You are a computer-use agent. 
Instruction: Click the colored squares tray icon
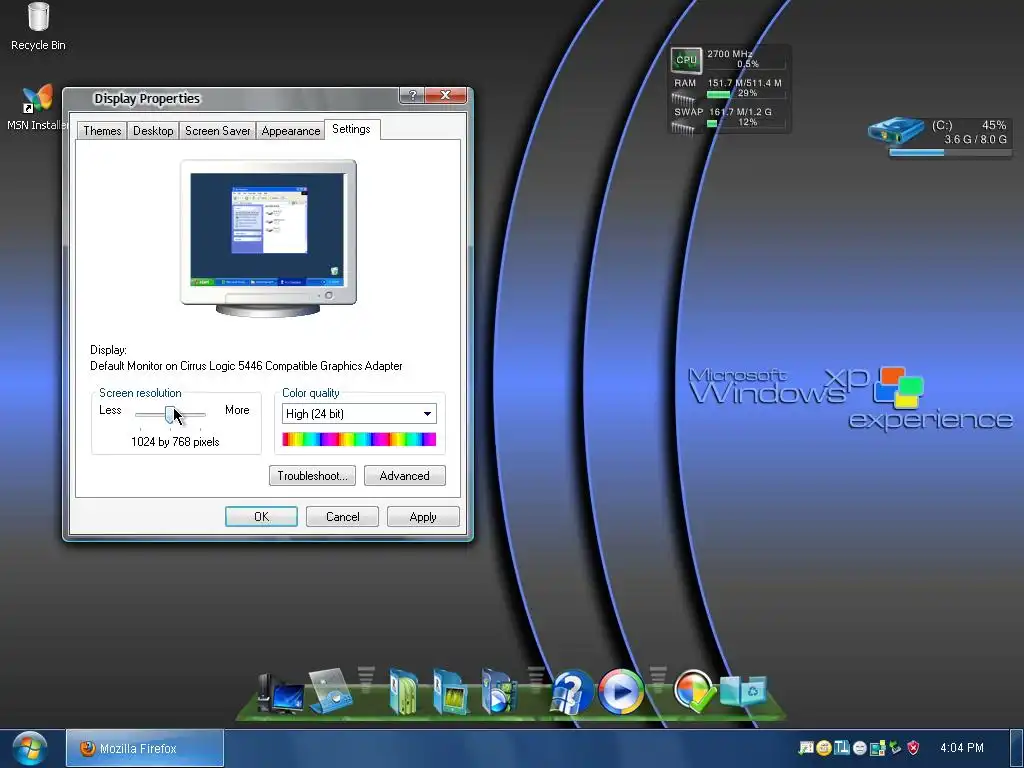point(878,748)
